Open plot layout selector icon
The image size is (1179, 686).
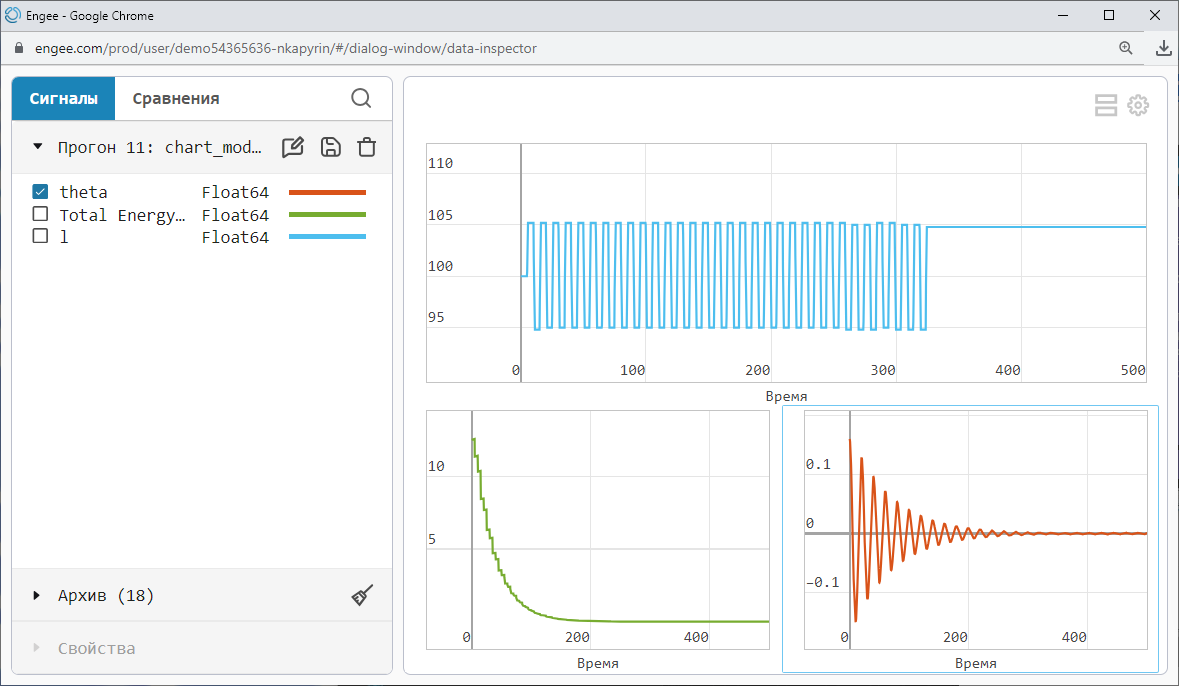coord(1106,106)
